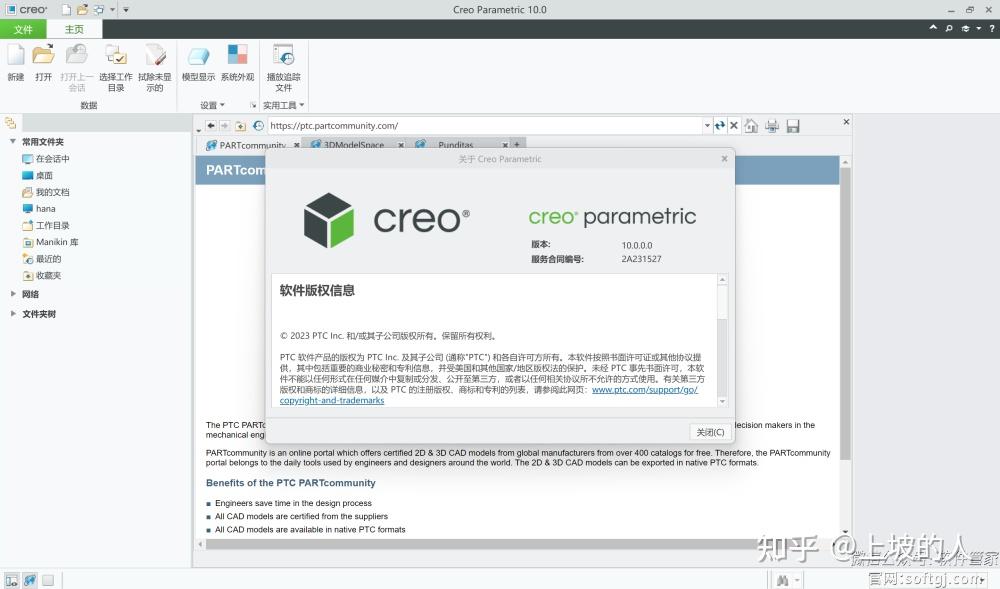
Task: Expand the 网络 tree node
Action: point(11,295)
